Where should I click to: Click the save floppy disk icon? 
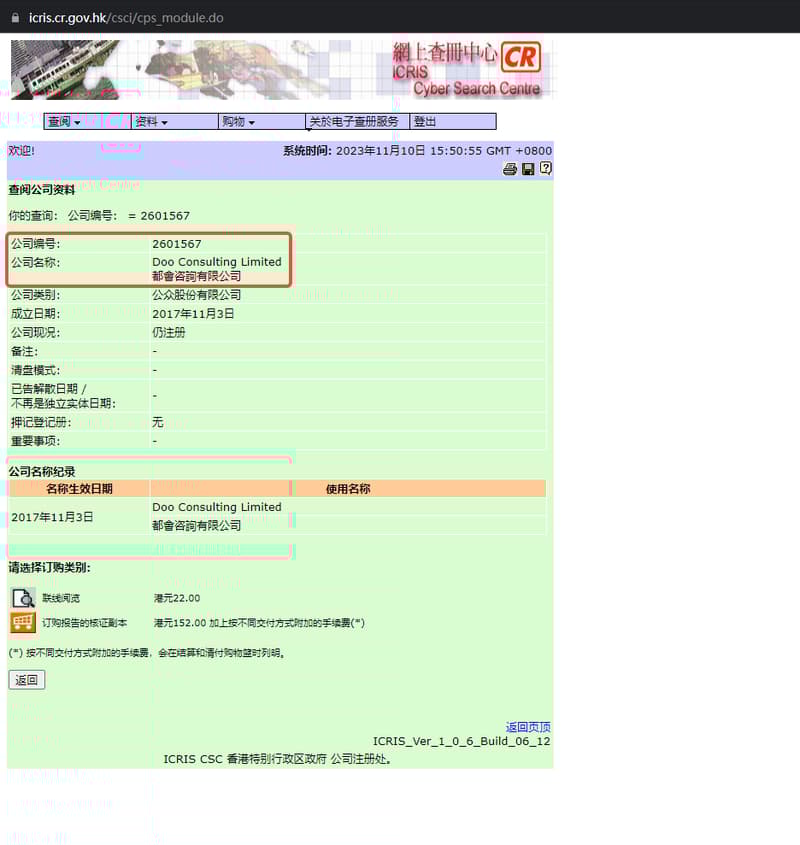point(528,170)
